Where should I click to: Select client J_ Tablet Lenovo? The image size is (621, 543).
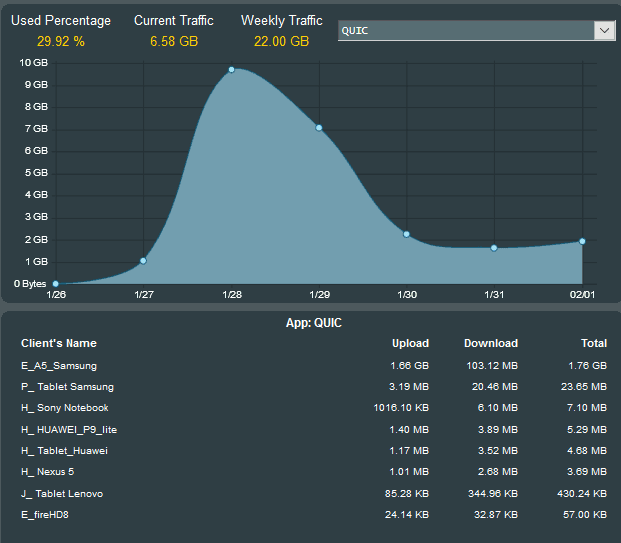[x=62, y=494]
